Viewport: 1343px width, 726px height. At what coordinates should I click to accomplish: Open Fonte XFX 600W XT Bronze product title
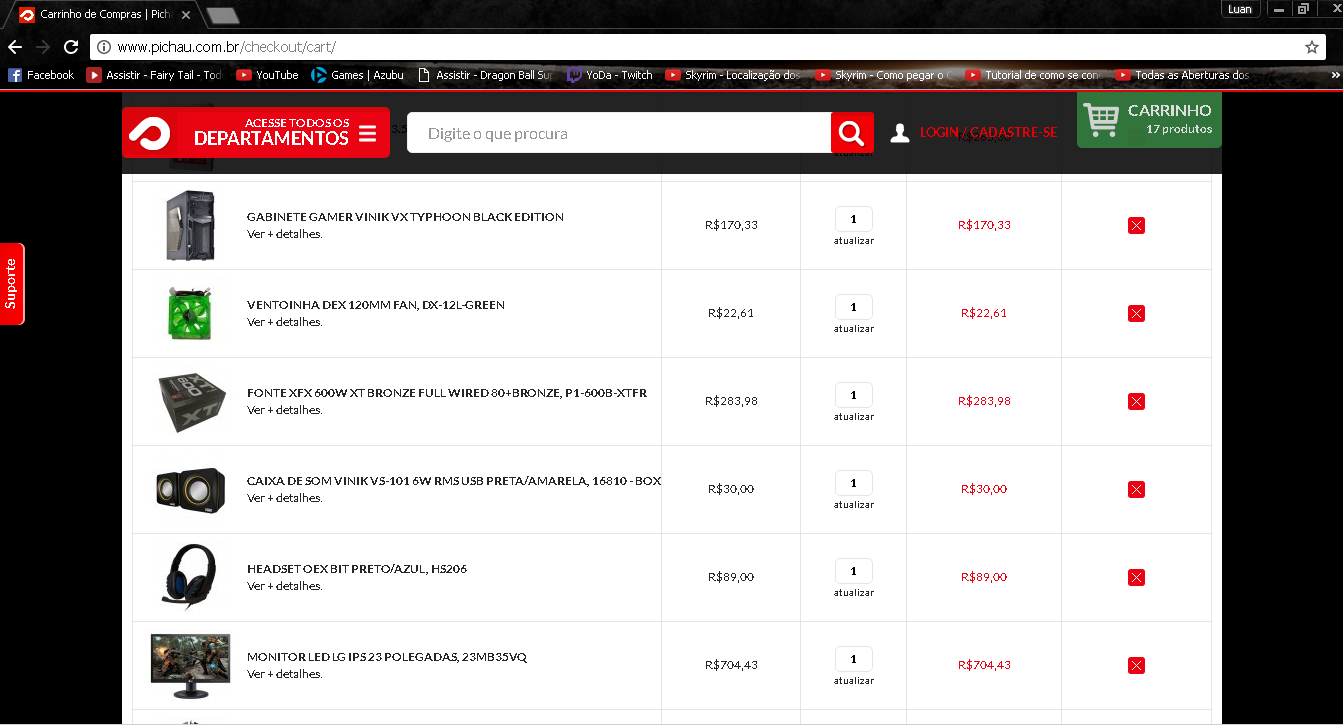click(447, 393)
